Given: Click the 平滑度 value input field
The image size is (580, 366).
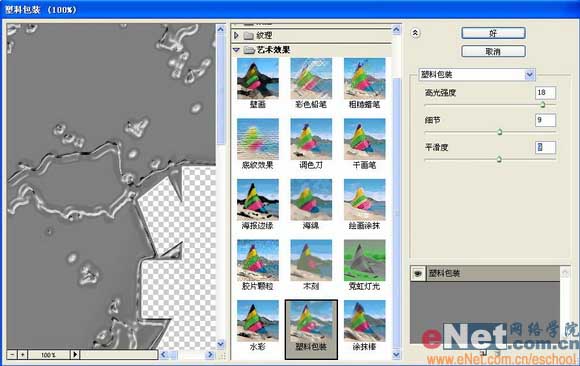Looking at the screenshot, I should [546, 147].
